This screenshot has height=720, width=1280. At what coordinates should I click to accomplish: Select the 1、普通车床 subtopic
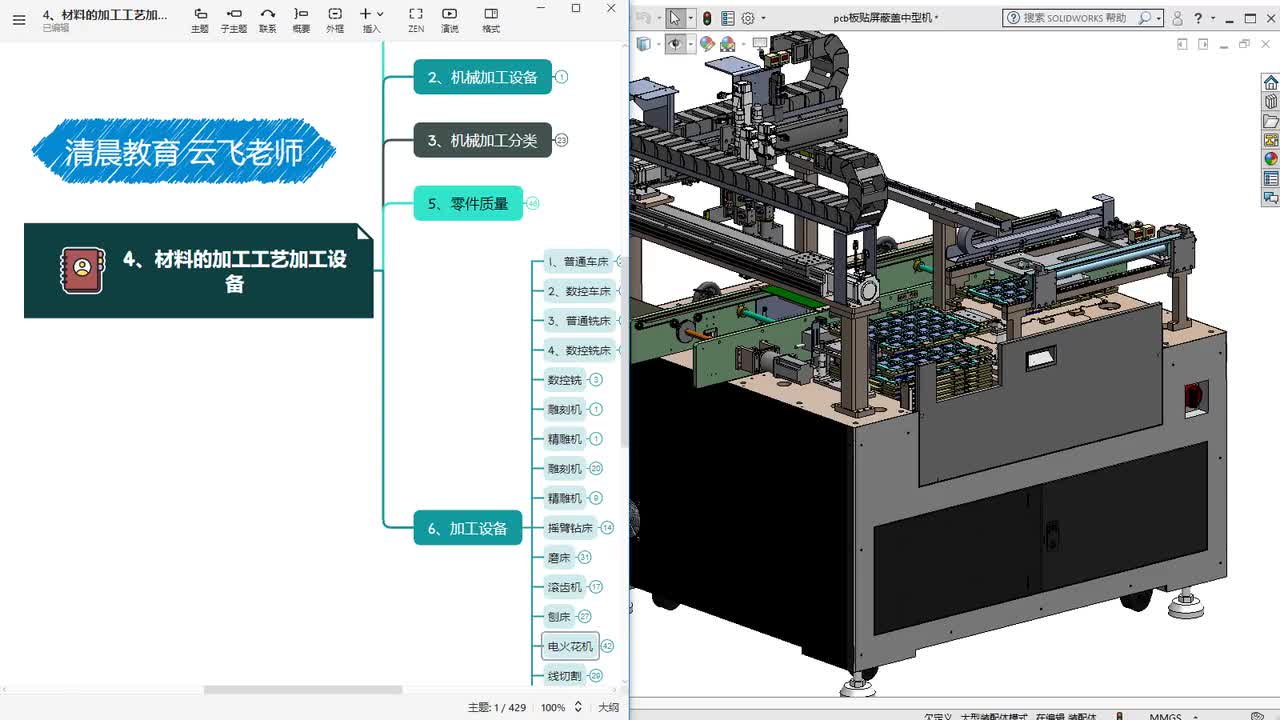(x=578, y=262)
